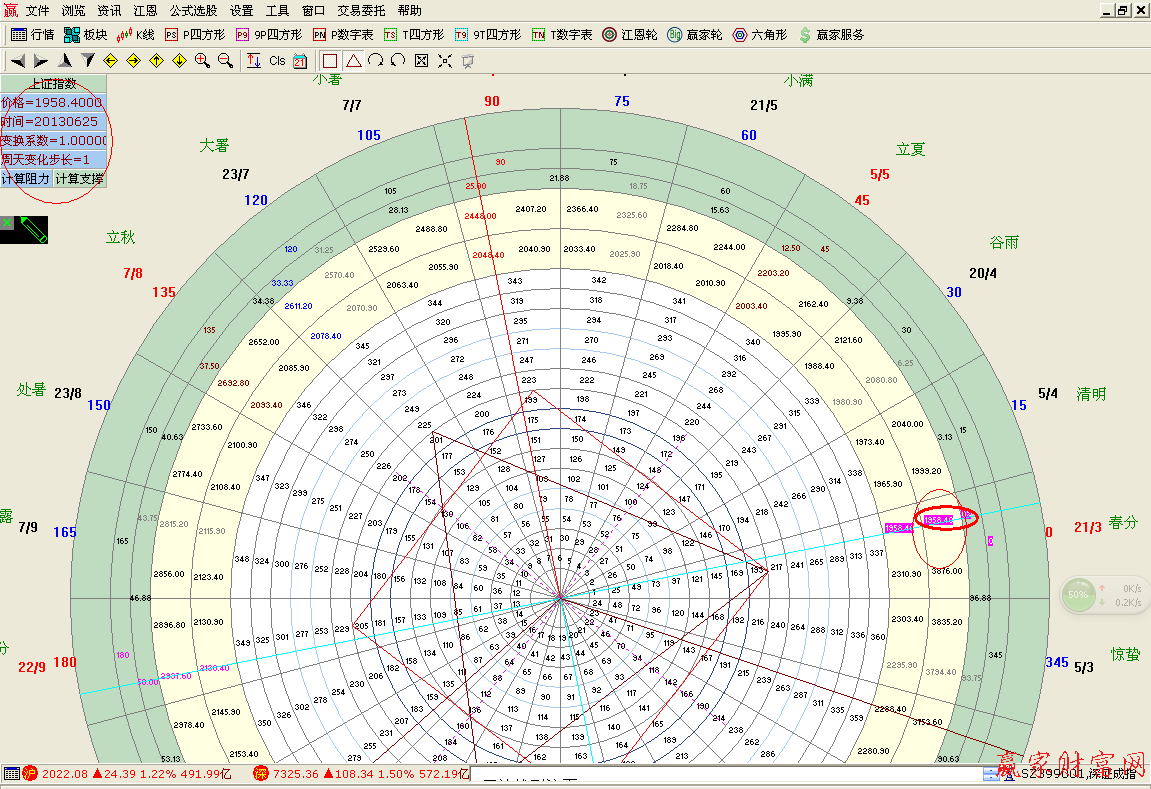The width and height of the screenshot is (1151, 789).
Task: Close the green pencil drawing palette
Action: tap(7, 222)
